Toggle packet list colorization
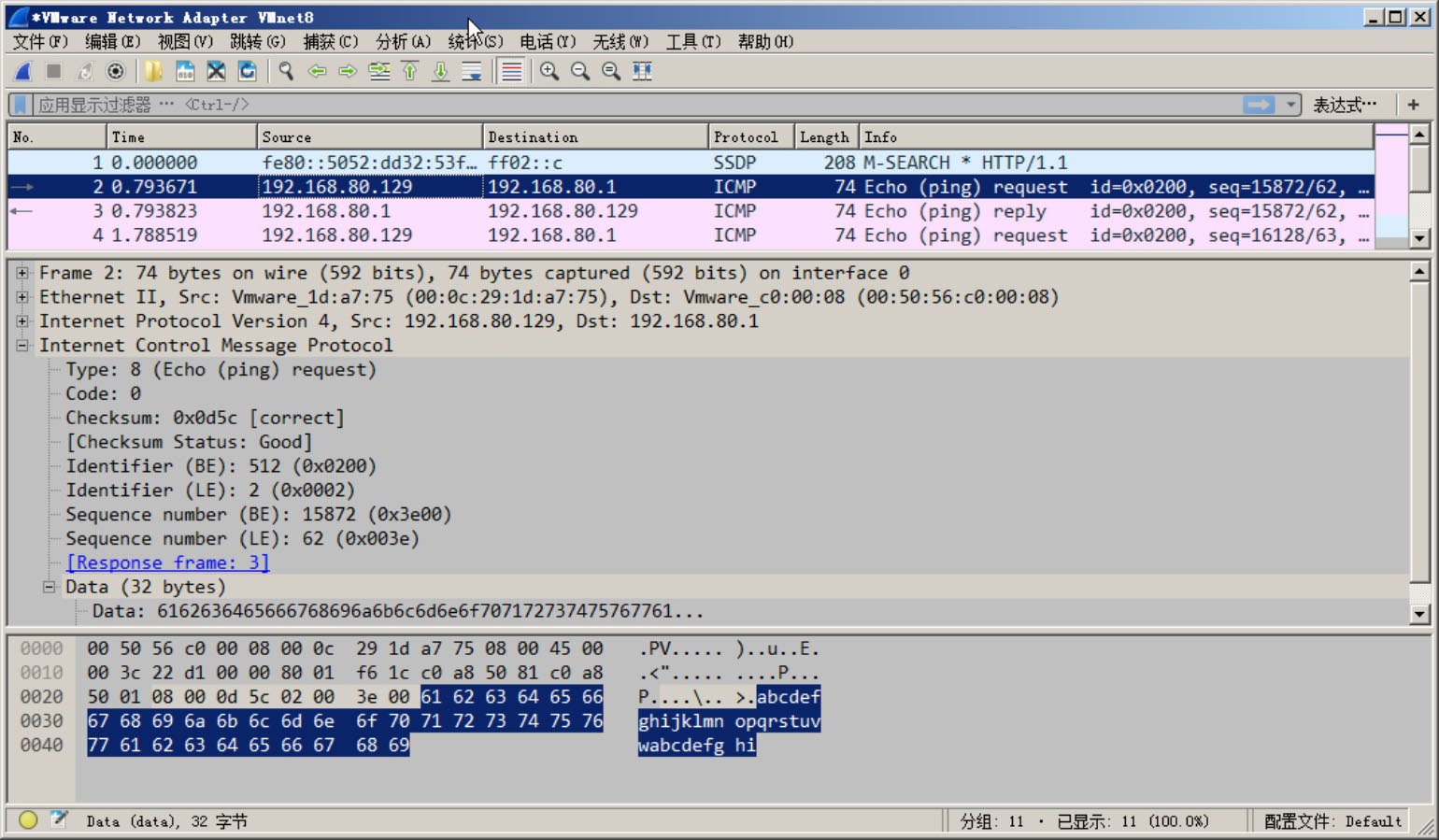1439x840 pixels. coord(511,71)
